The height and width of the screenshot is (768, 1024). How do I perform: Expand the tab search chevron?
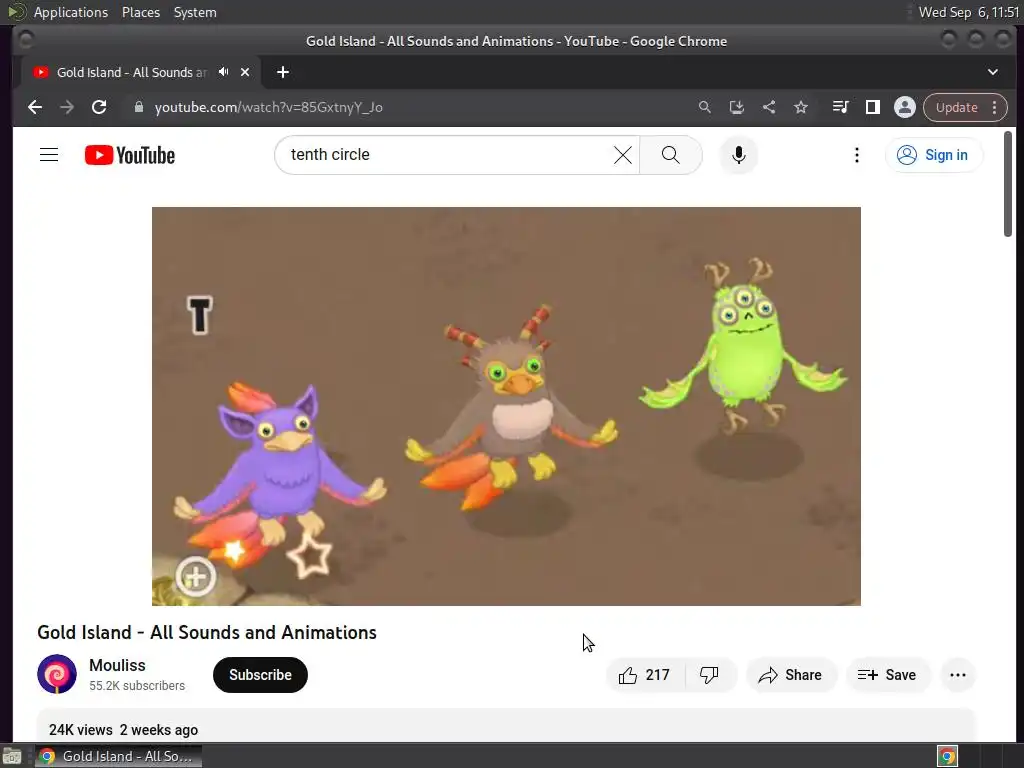click(993, 72)
